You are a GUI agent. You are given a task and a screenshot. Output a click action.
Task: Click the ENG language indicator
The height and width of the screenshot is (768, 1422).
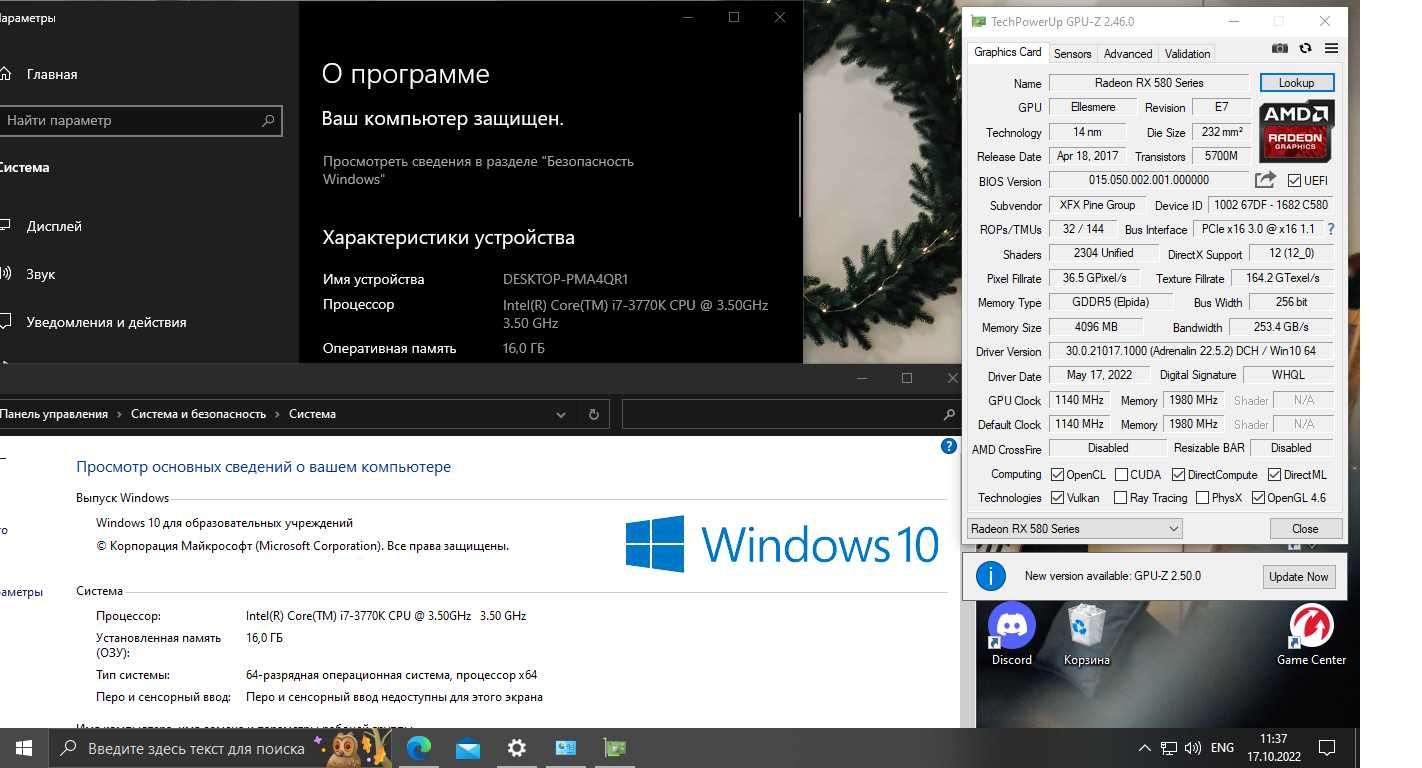tap(1222, 748)
